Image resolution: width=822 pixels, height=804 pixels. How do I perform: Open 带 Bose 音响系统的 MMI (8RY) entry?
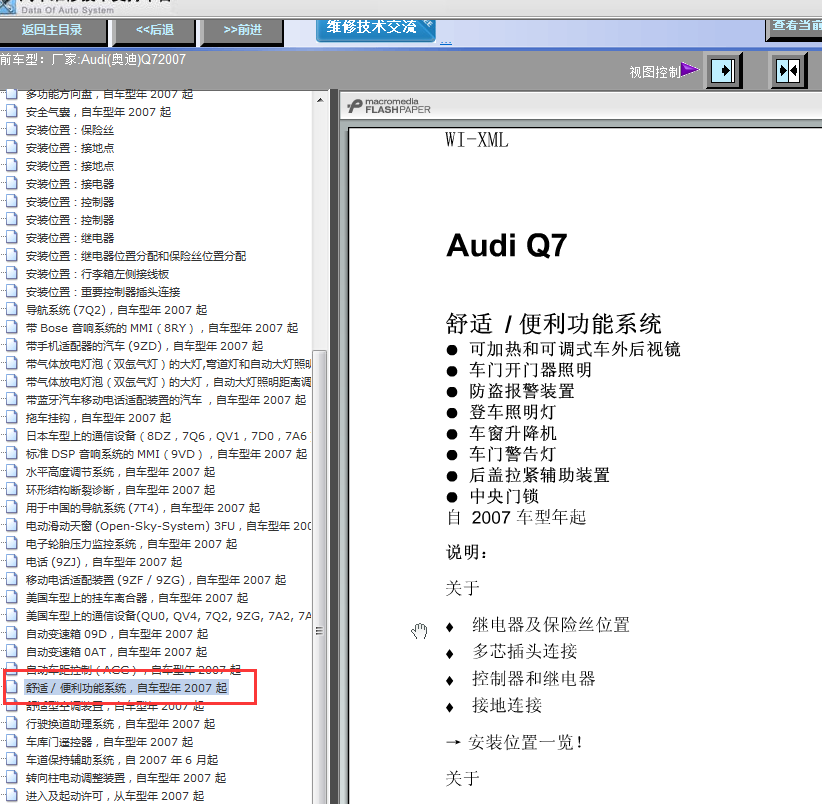coord(162,328)
